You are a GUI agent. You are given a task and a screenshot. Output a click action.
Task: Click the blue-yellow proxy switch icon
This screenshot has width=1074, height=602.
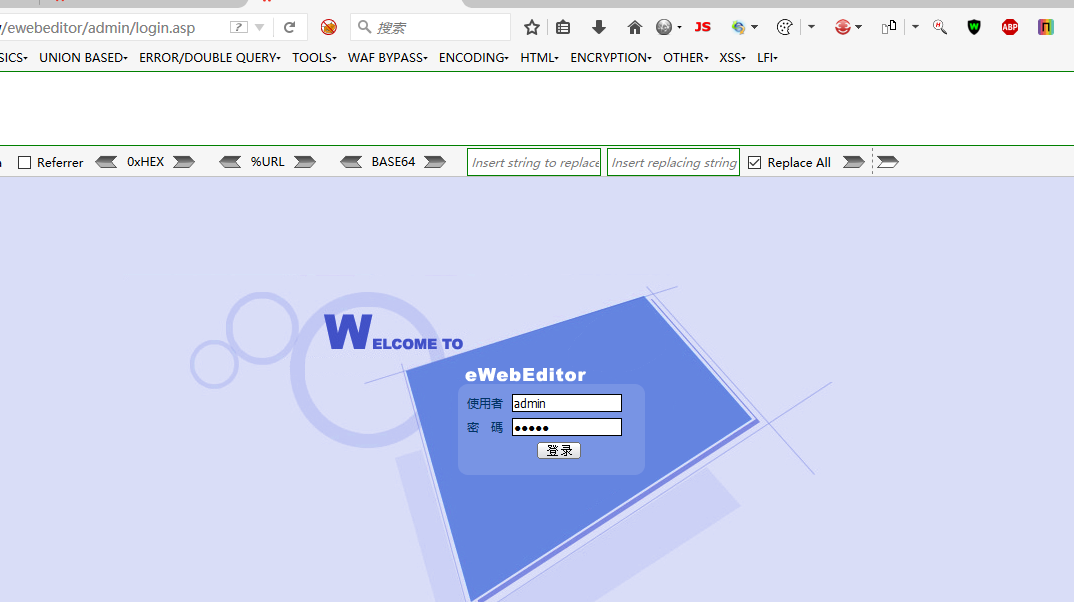point(738,27)
